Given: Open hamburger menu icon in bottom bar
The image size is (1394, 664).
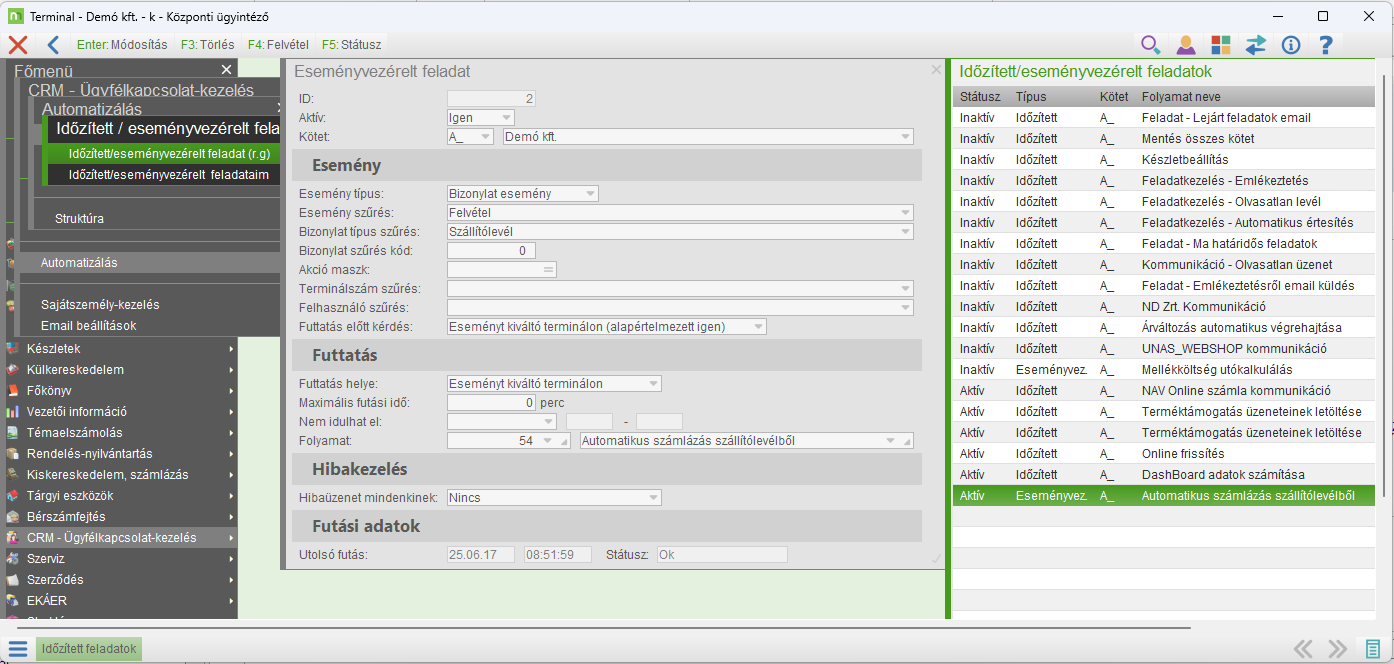Looking at the screenshot, I should pyautogui.click(x=18, y=649).
